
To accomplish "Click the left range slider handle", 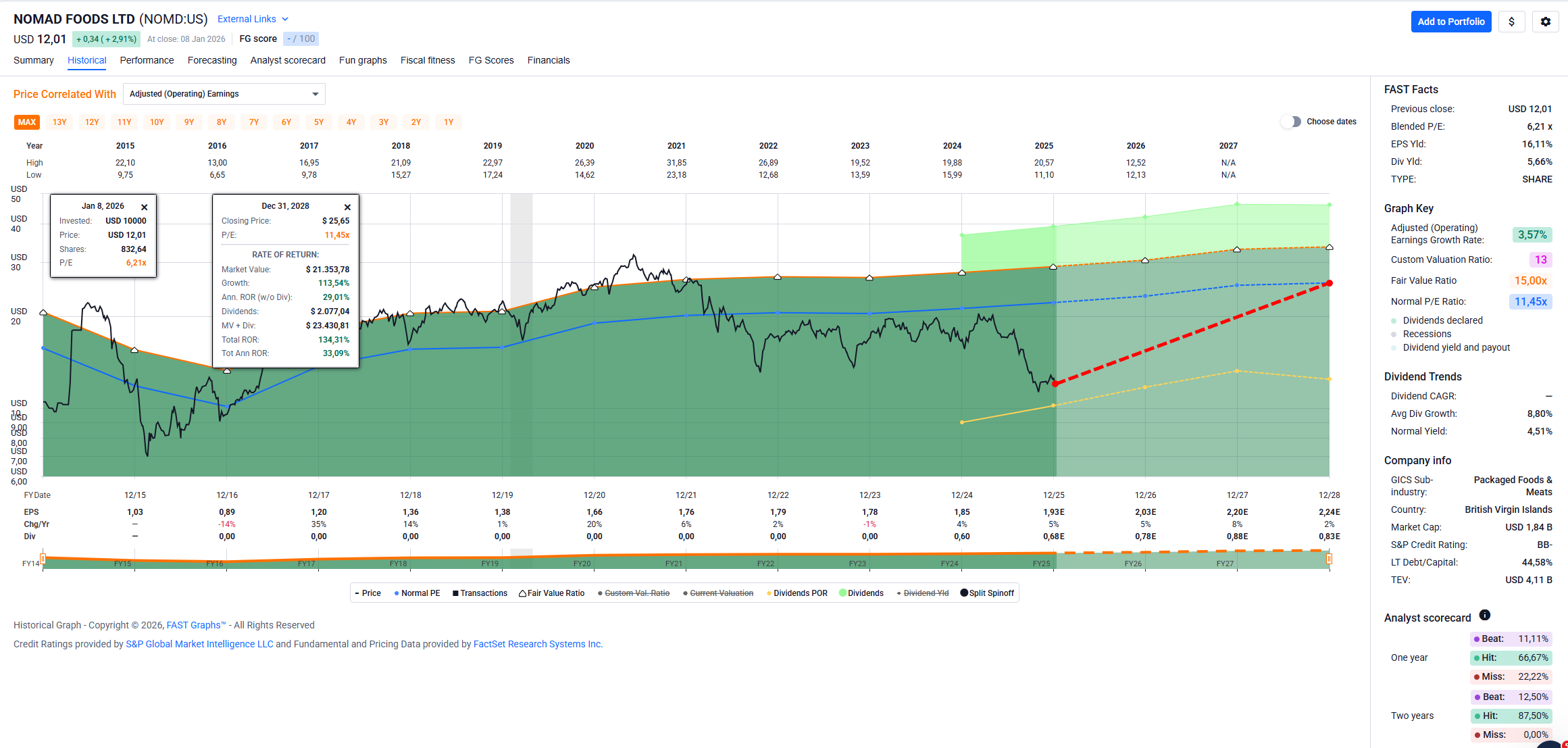I will tap(43, 559).
